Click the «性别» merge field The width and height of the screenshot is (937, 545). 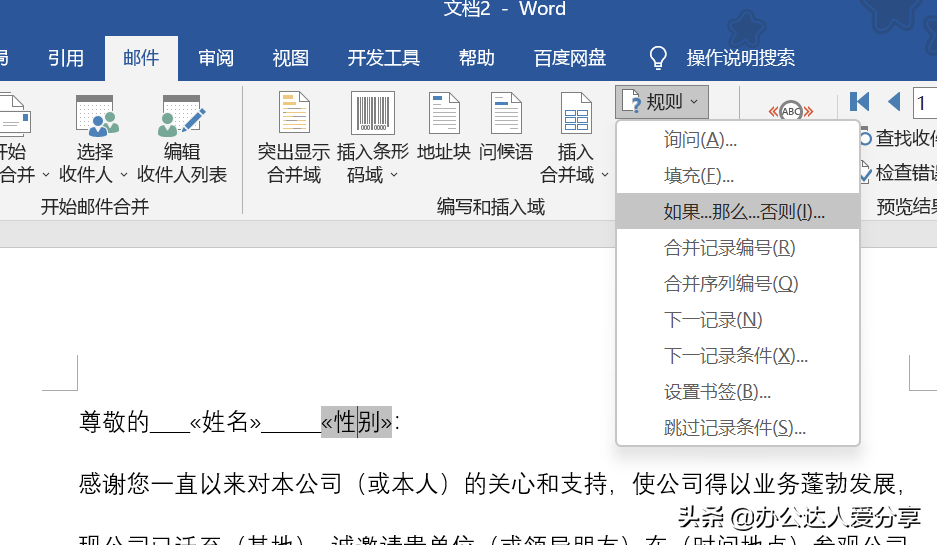point(356,422)
